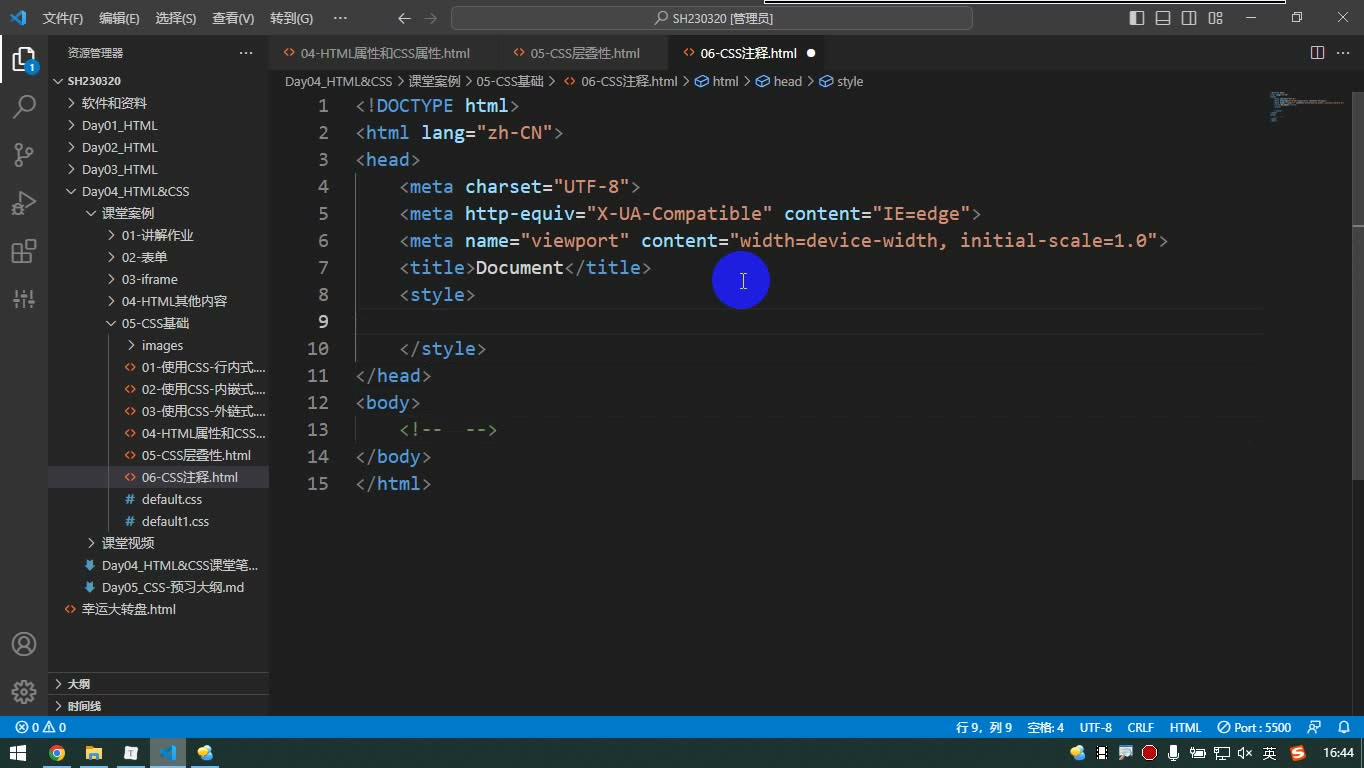Screen dimensions: 1364x768
Task: Toggle the bottom panel layout button
Action: pos(1163,18)
